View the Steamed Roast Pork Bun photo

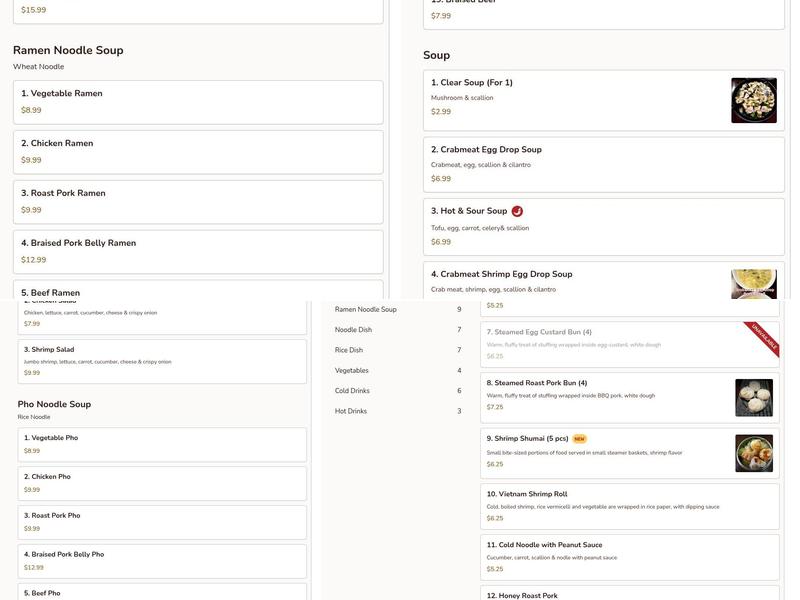754,397
